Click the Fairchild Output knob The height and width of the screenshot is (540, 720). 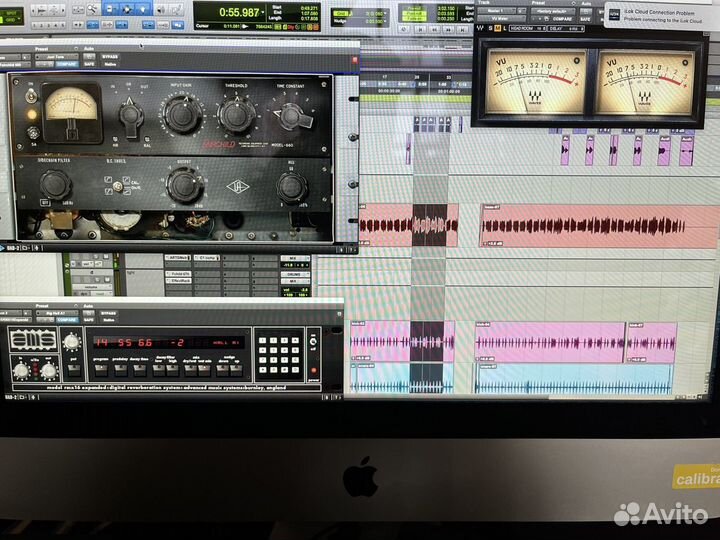pos(184,186)
